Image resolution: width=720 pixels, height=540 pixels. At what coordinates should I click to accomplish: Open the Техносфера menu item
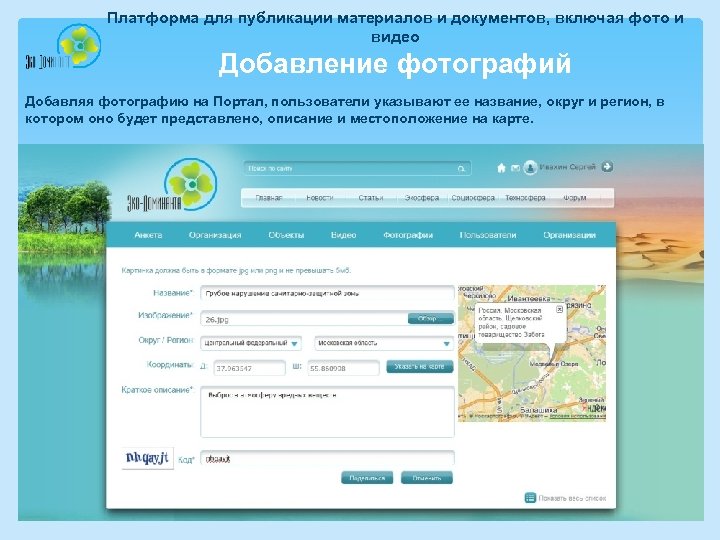click(x=525, y=198)
